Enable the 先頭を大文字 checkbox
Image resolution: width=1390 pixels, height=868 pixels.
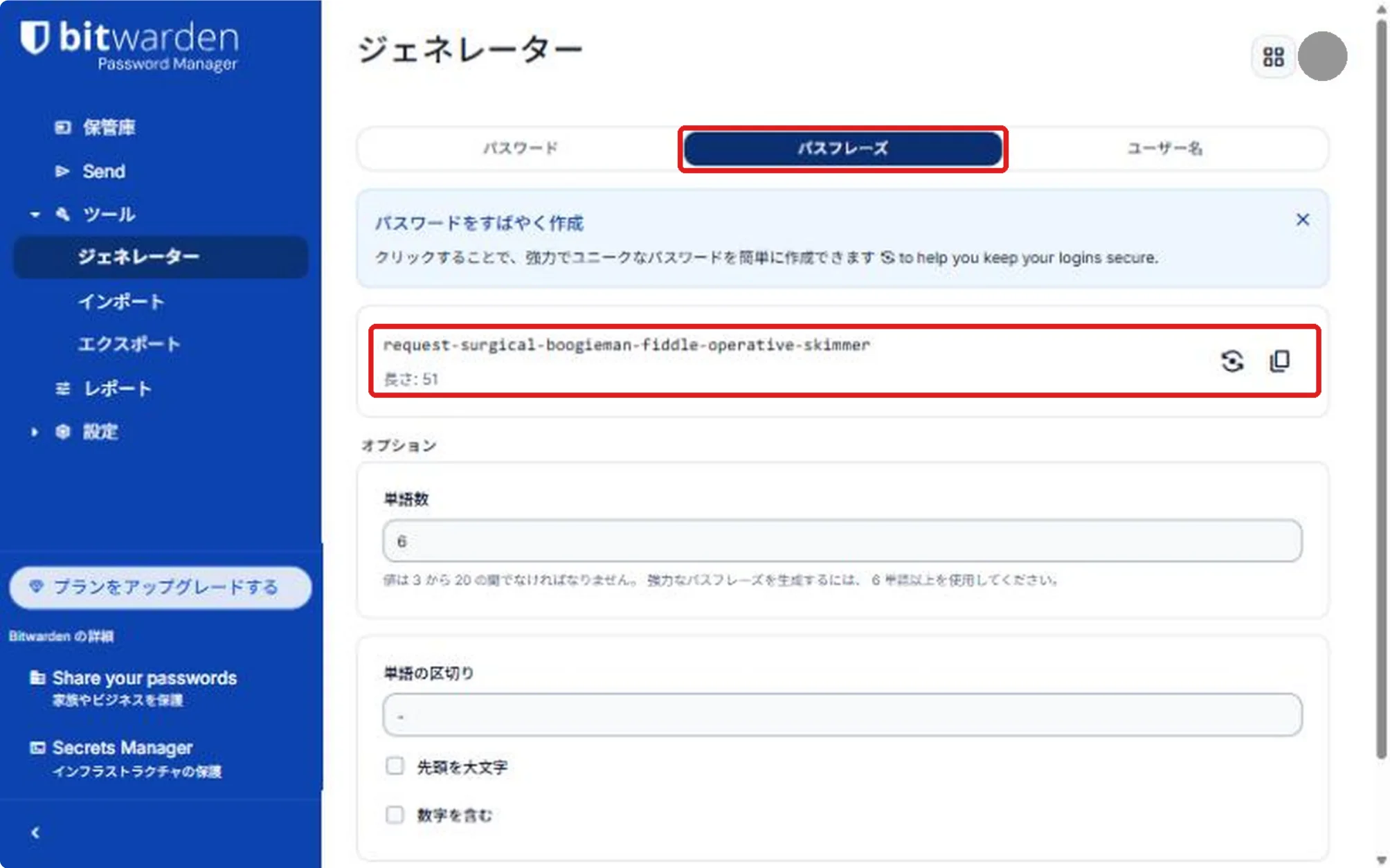(x=395, y=766)
